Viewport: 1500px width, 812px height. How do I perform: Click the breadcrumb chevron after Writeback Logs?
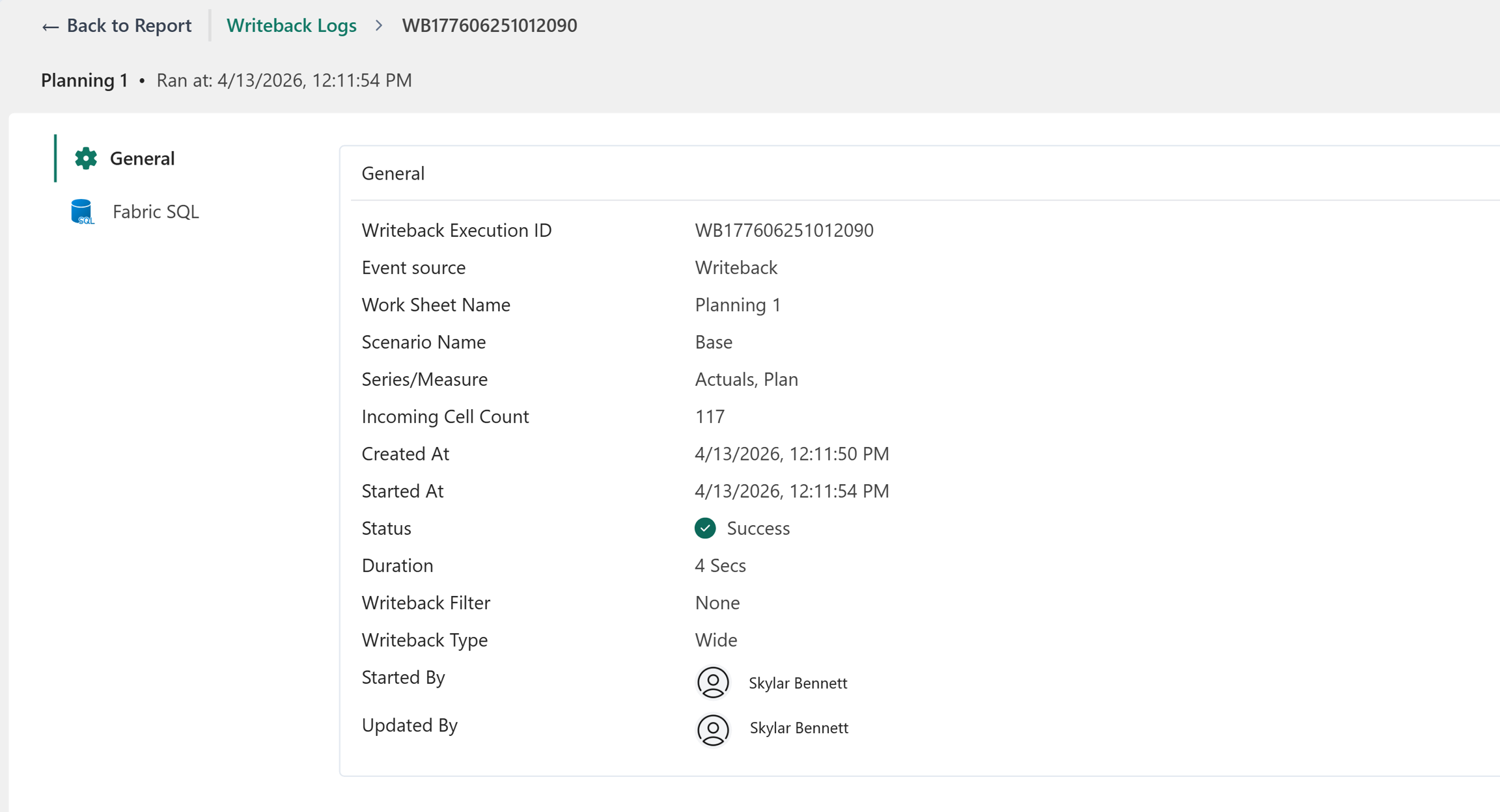pos(379,25)
